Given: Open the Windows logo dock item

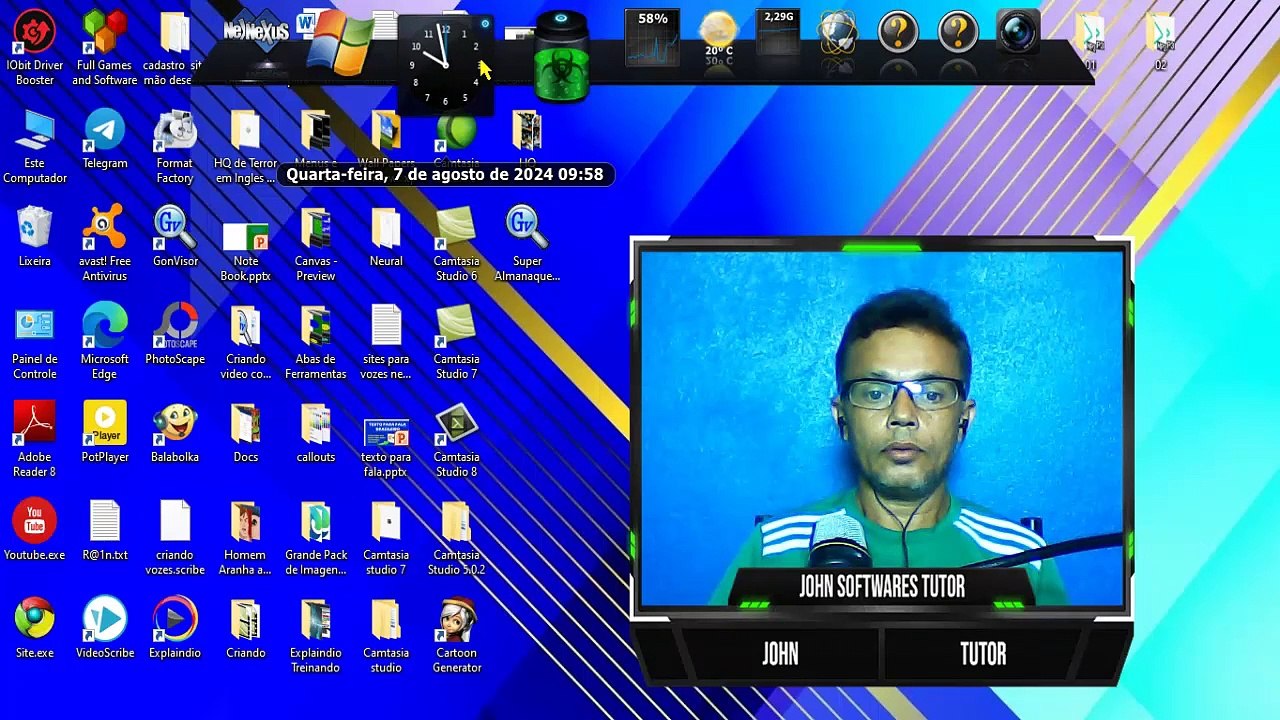Looking at the screenshot, I should (x=339, y=45).
